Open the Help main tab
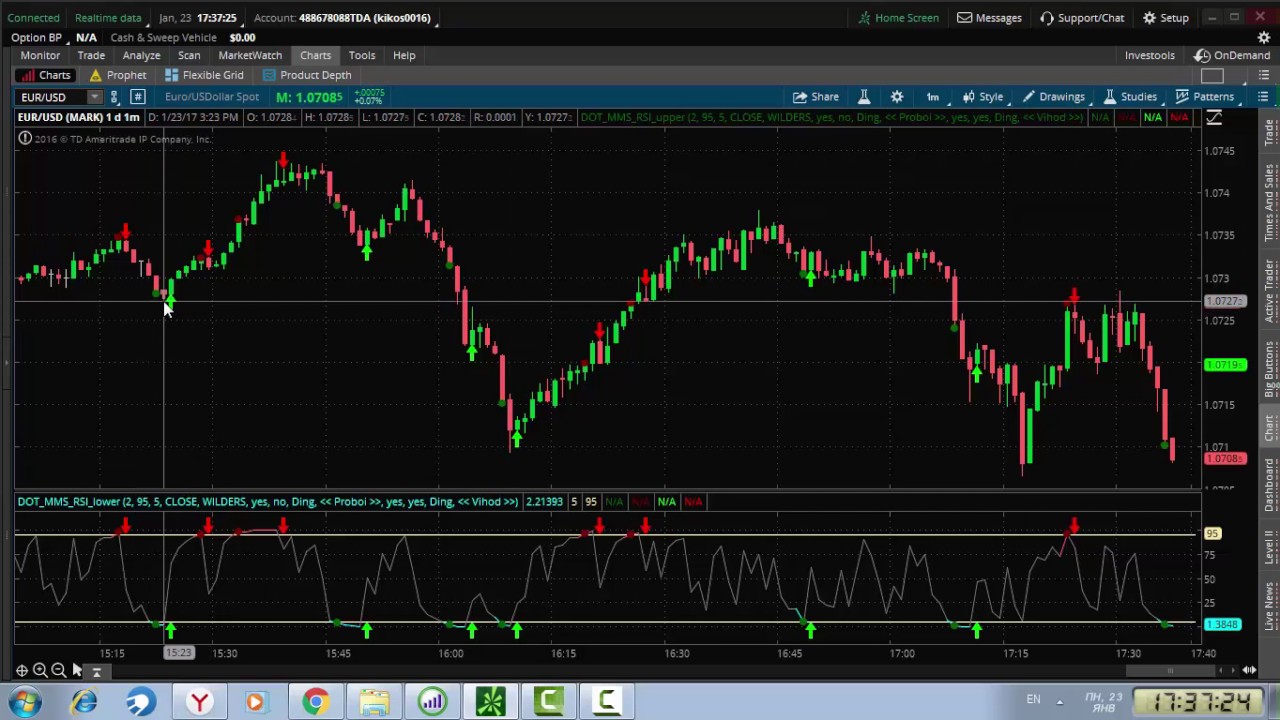The height and width of the screenshot is (720, 1280). (x=404, y=55)
